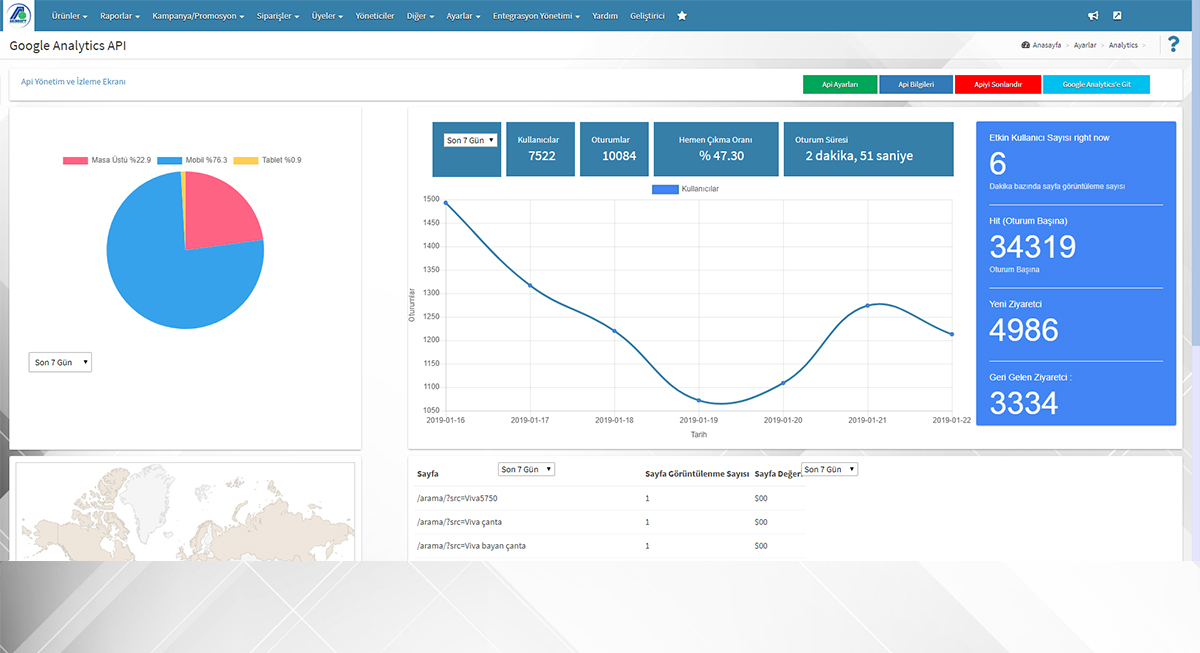
Task: Open help via the question mark icon
Action: coord(1173,45)
